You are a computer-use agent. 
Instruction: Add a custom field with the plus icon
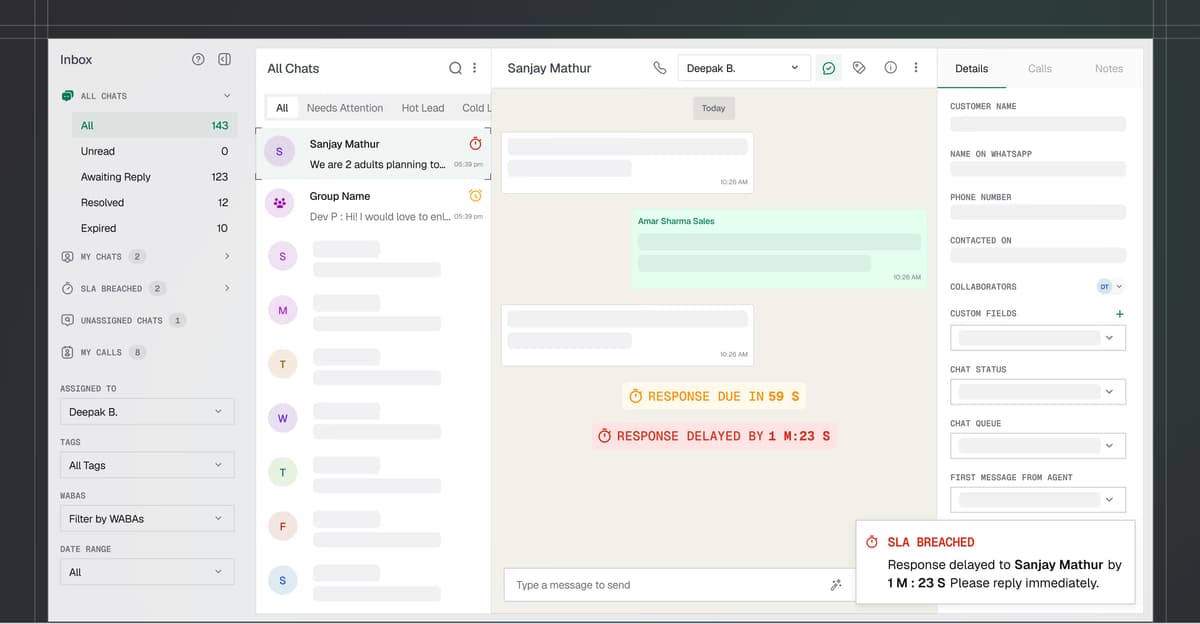coord(1119,314)
